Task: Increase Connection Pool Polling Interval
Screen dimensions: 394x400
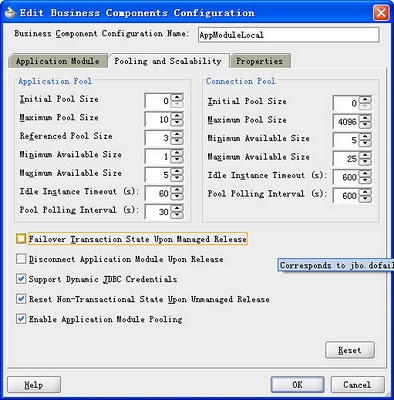Action: pos(366,192)
